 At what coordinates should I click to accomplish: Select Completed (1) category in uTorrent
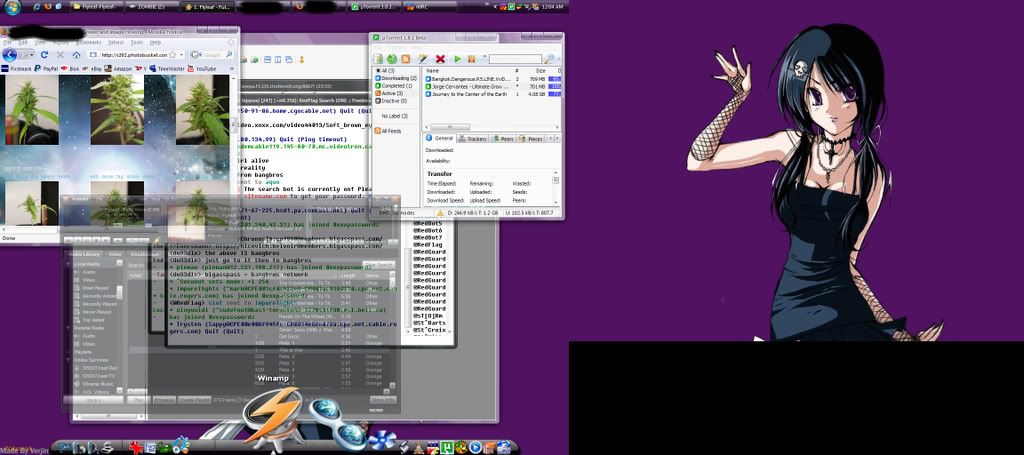393,86
